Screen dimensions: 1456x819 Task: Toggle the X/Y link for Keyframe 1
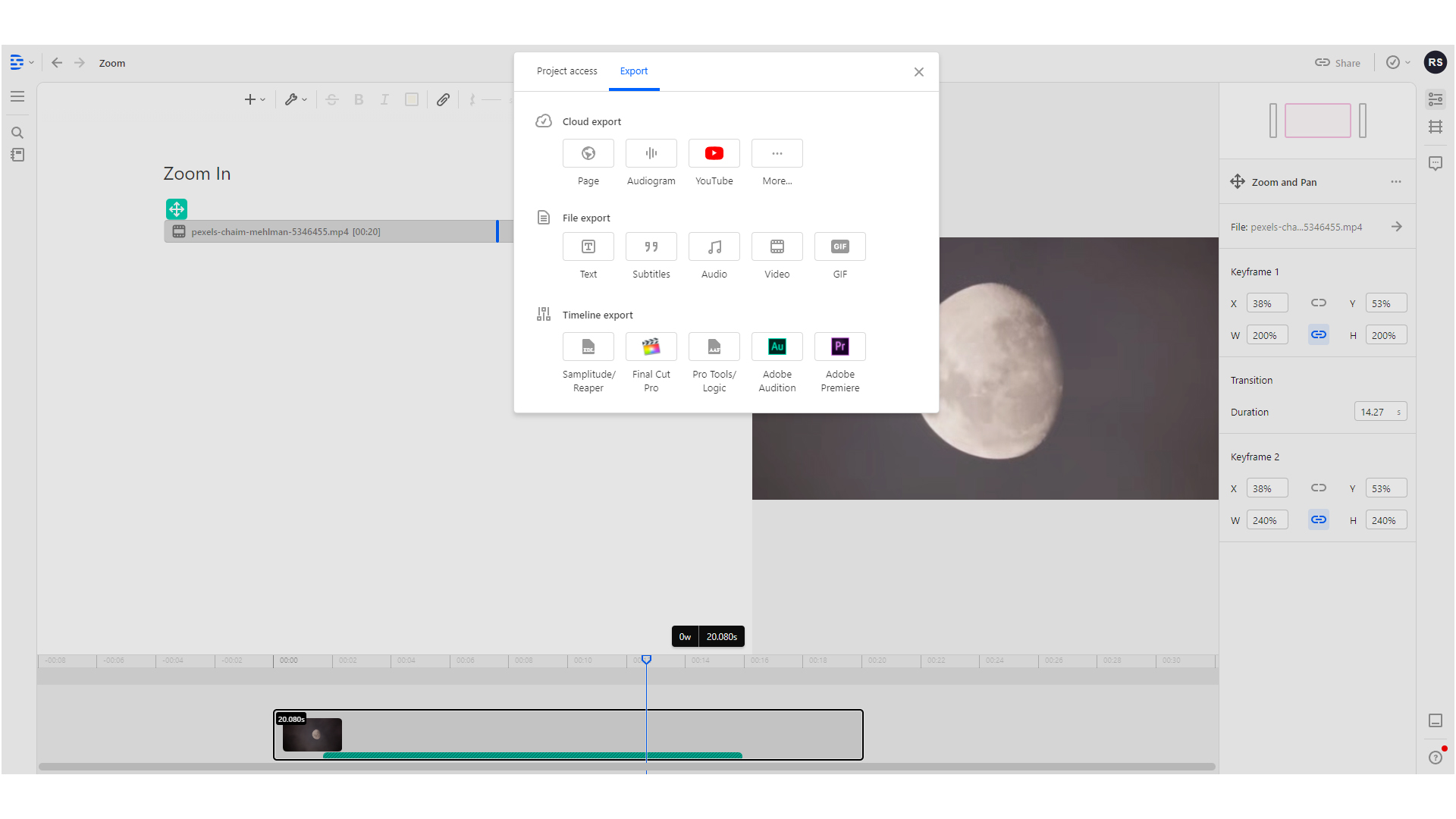[1318, 303]
